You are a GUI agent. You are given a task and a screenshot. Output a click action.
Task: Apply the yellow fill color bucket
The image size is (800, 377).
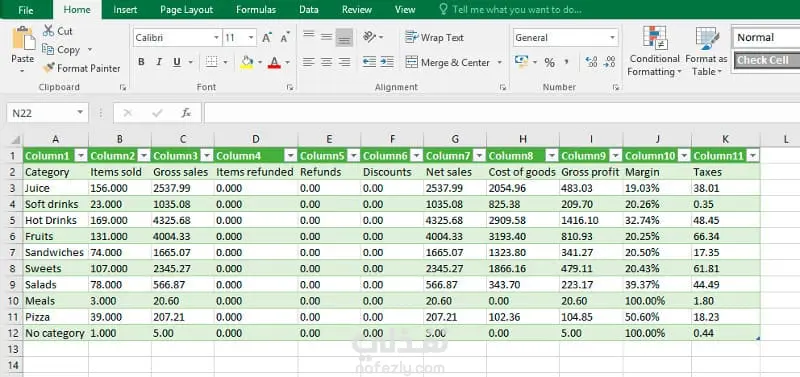click(247, 62)
